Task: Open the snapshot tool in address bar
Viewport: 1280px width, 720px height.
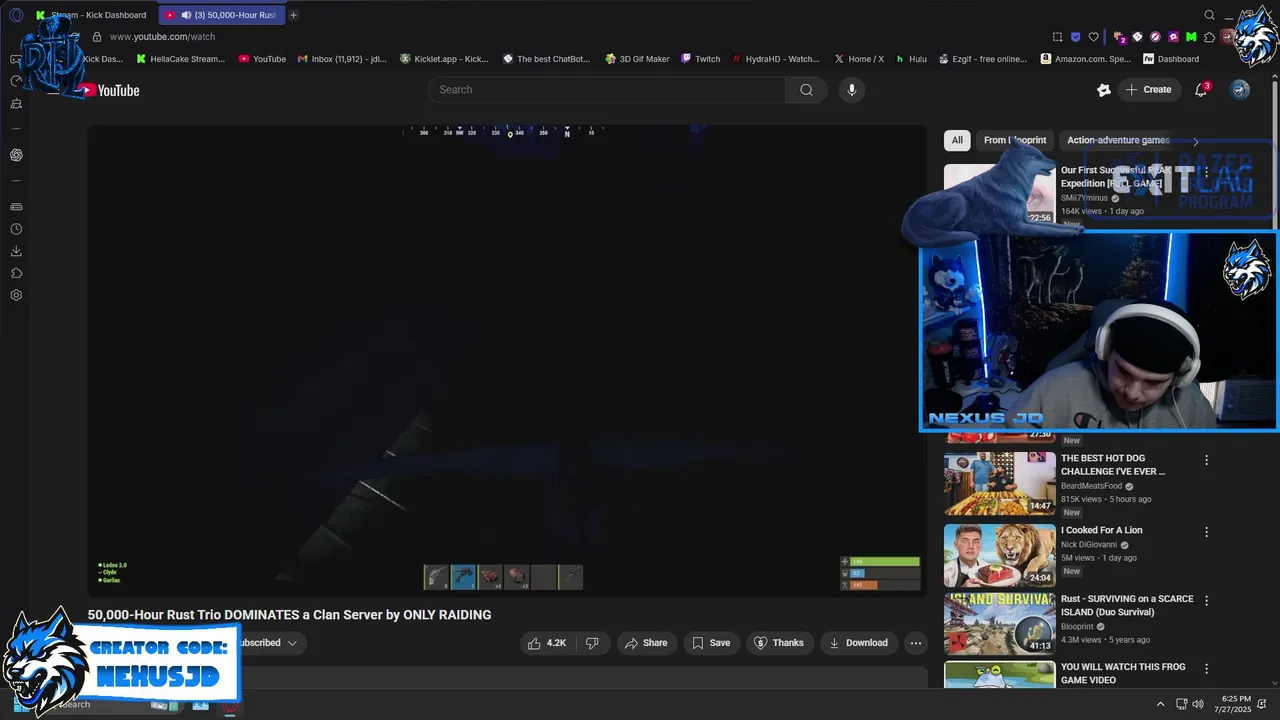Action: coord(1058,37)
